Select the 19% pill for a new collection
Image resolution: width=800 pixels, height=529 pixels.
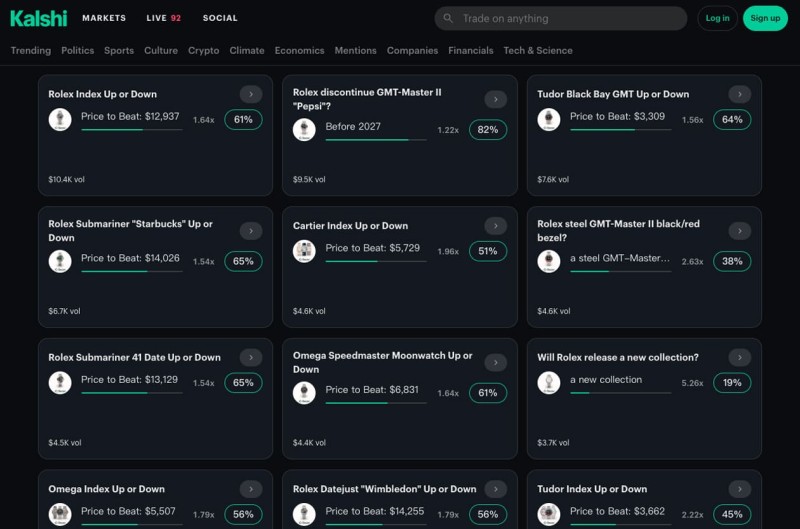732,383
